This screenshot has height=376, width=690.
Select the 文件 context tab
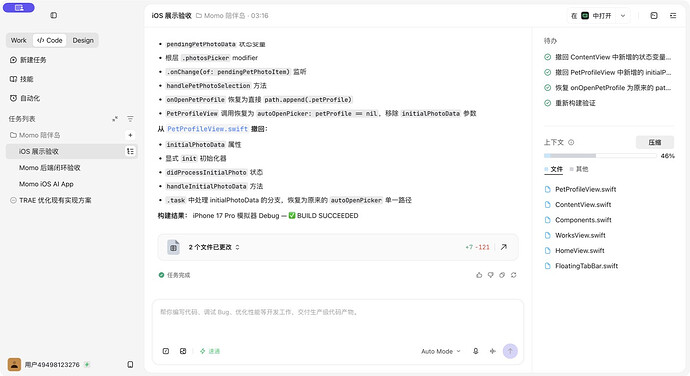pyautogui.click(x=554, y=169)
